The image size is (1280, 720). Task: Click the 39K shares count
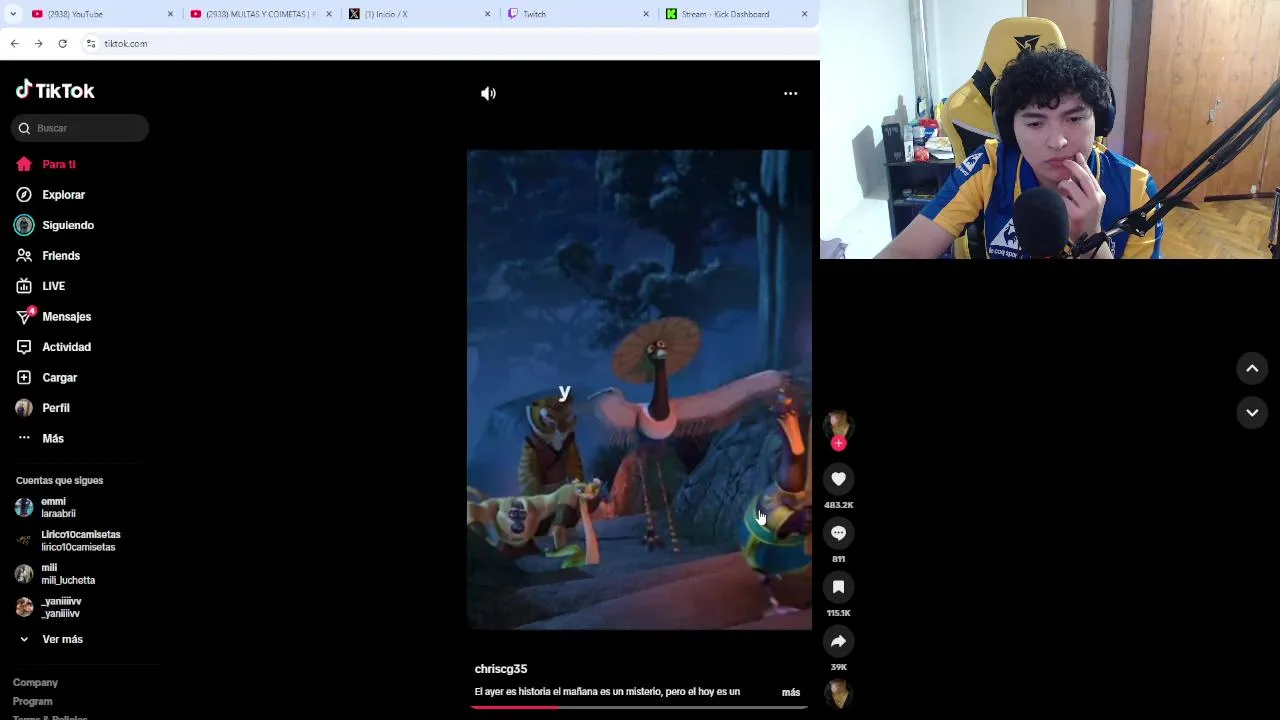tap(838, 667)
